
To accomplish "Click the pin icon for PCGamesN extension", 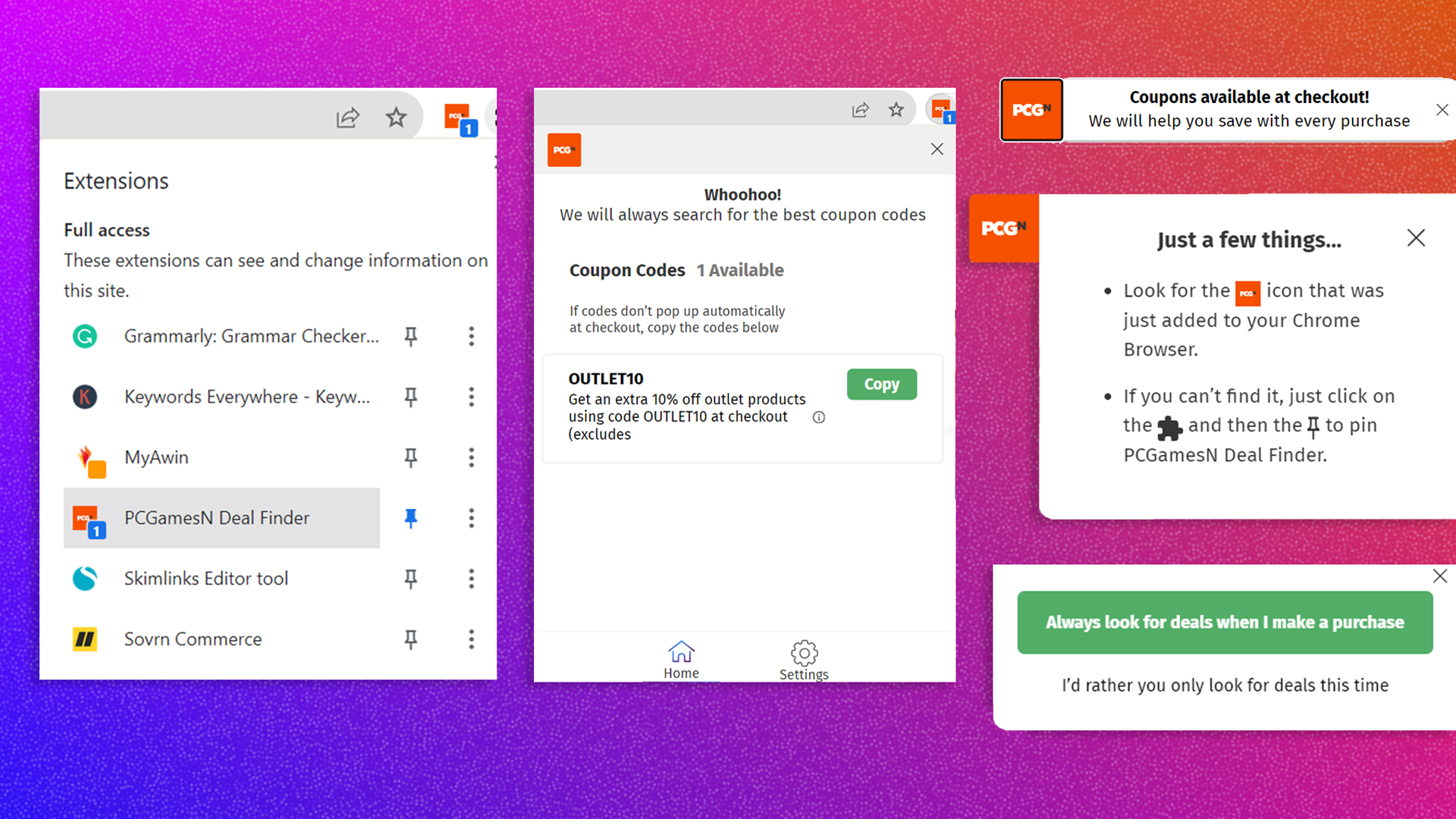I will click(411, 517).
